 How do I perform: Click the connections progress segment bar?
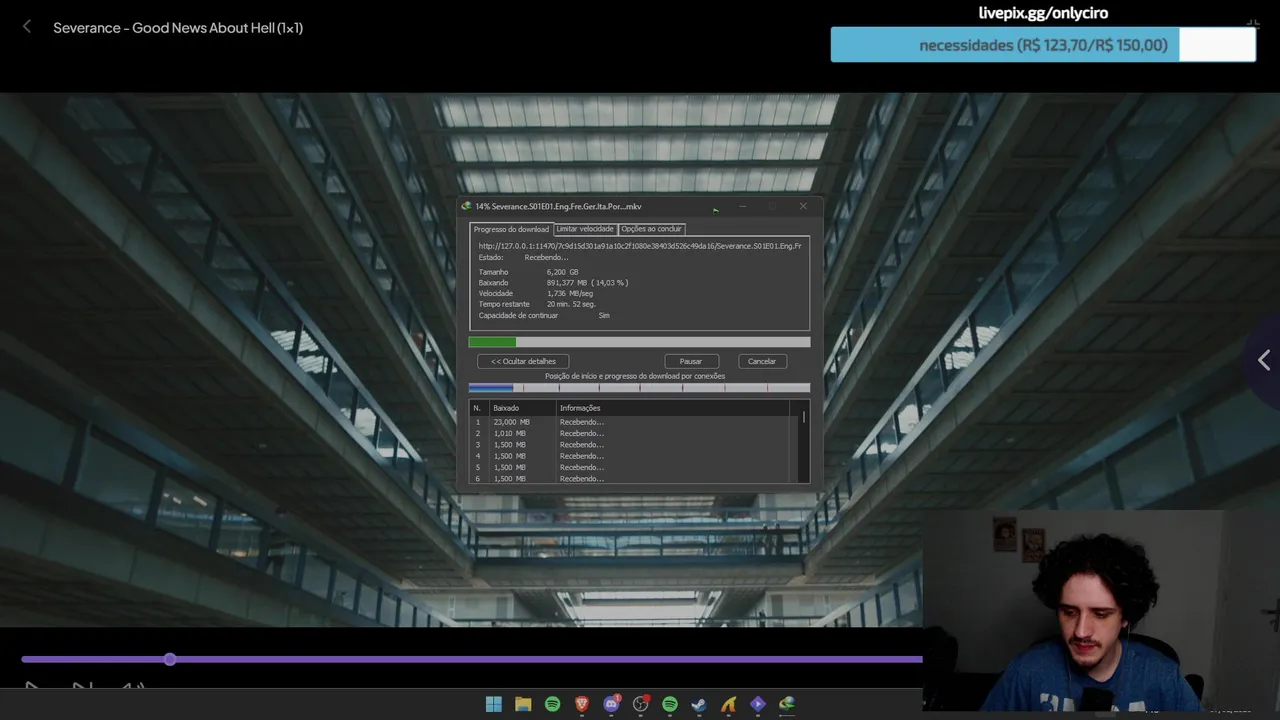(639, 388)
